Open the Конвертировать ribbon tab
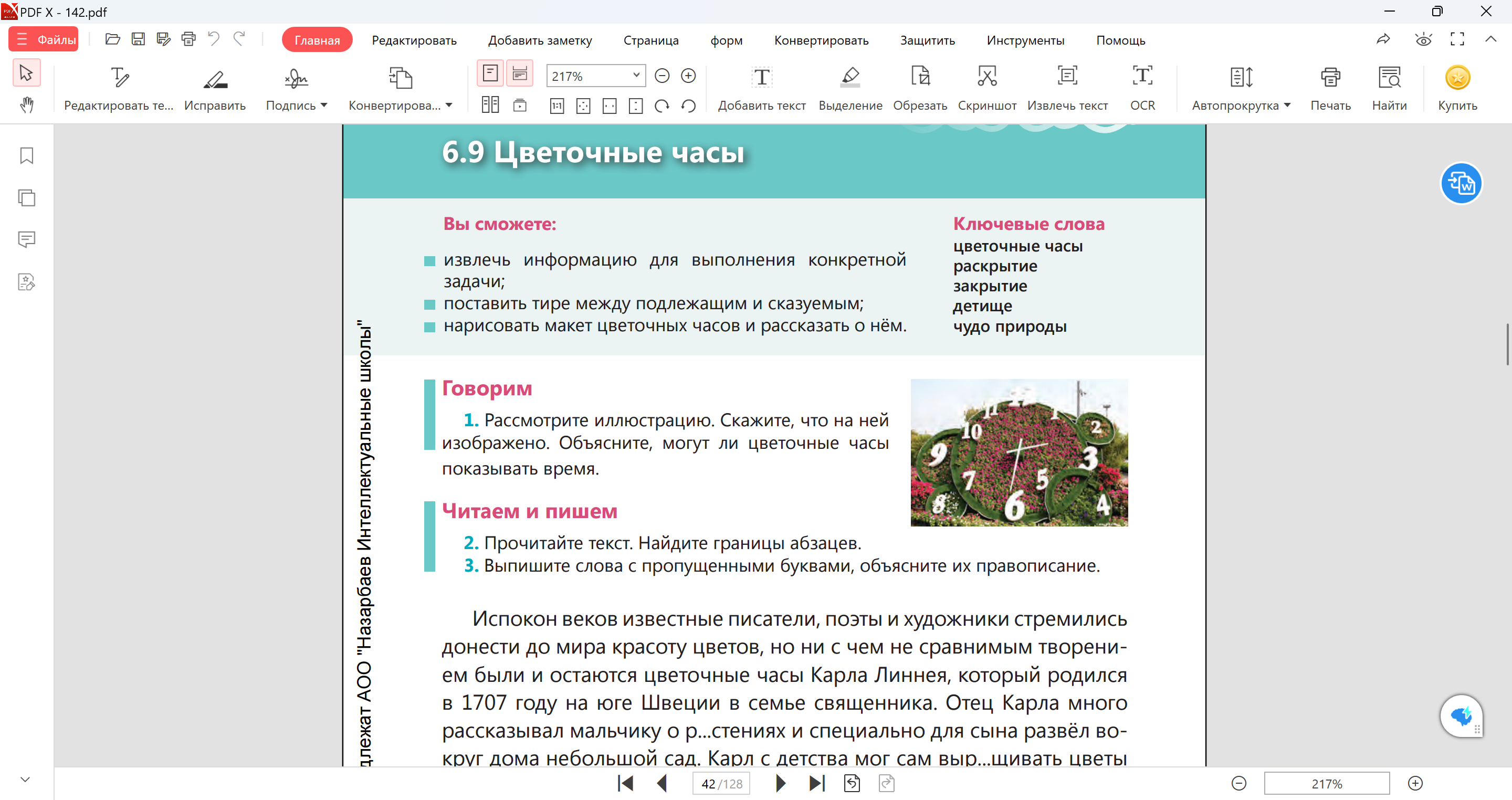 click(821, 40)
